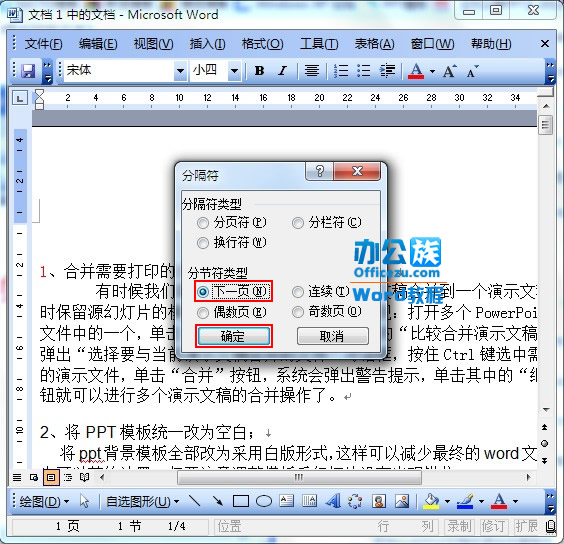Open the 视图(V) menu
Viewport: 564px width, 544px height.
(153, 44)
